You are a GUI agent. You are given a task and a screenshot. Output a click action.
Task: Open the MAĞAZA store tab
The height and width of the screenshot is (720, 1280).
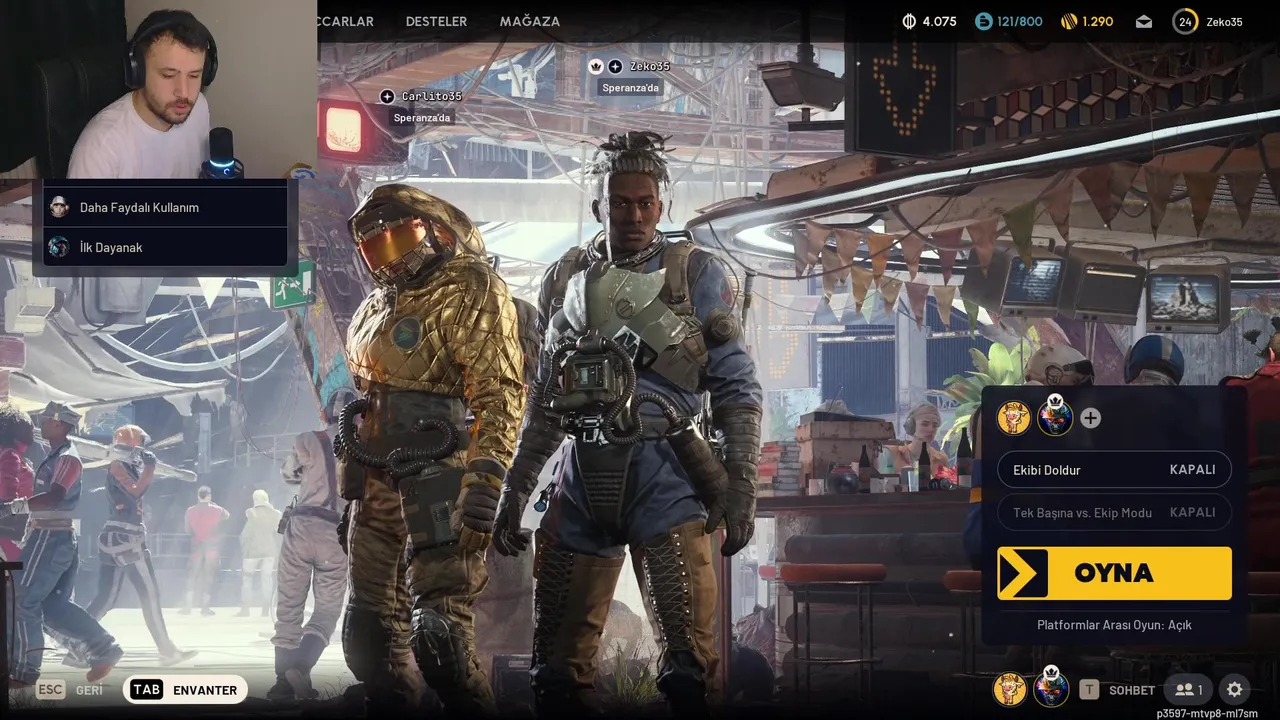(529, 21)
